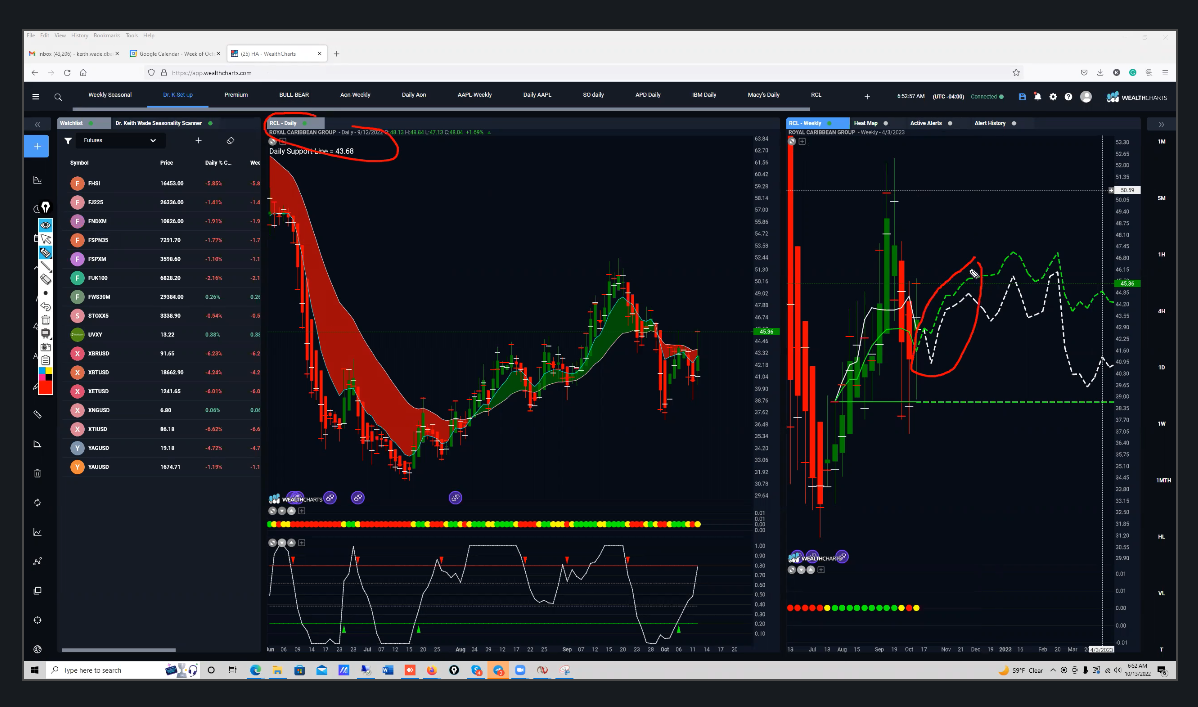This screenshot has width=1198, height=707.
Task: Reload the page in Firefox
Action: (67, 73)
